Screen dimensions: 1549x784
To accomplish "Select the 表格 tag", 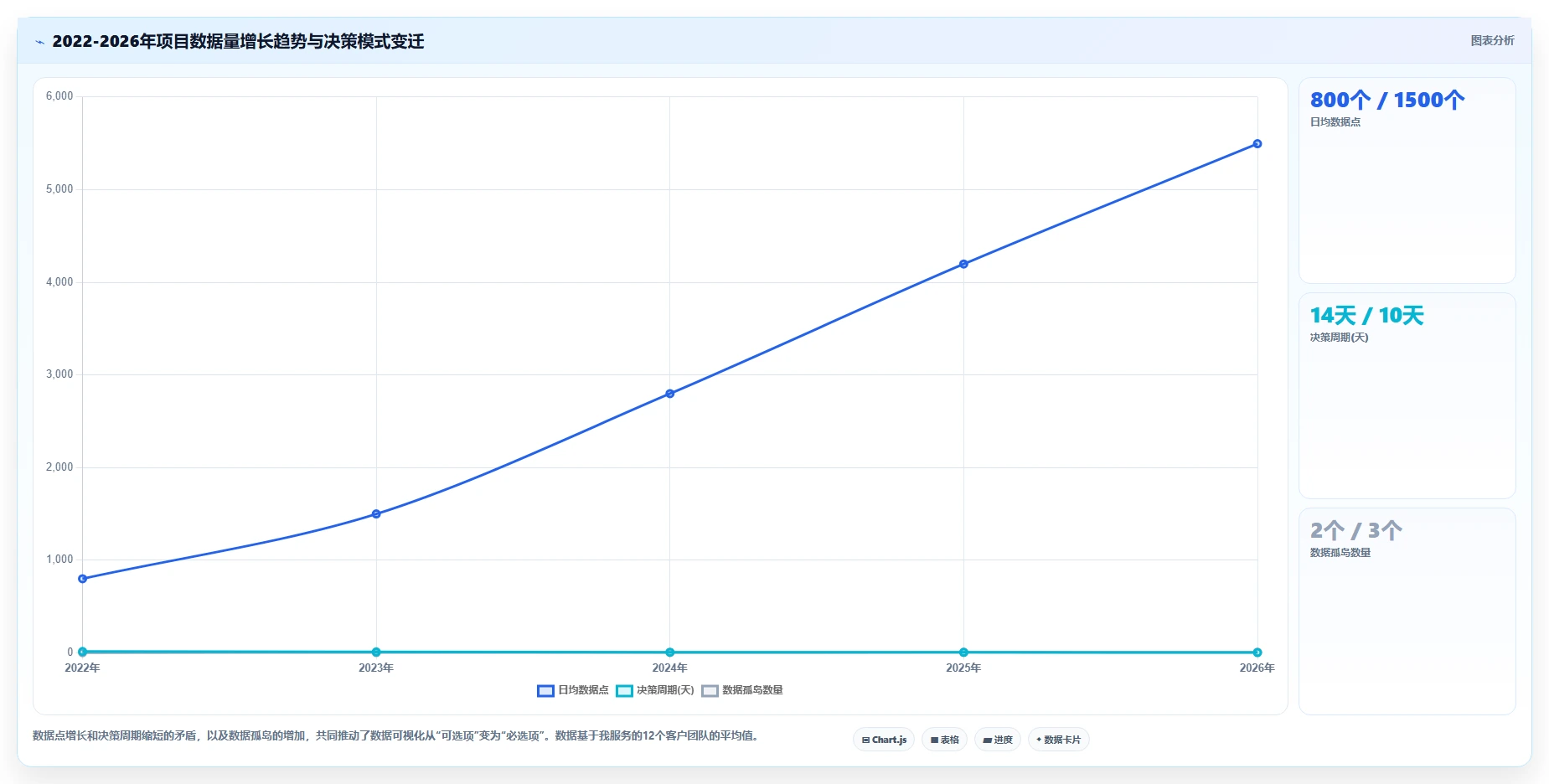I will [944, 740].
